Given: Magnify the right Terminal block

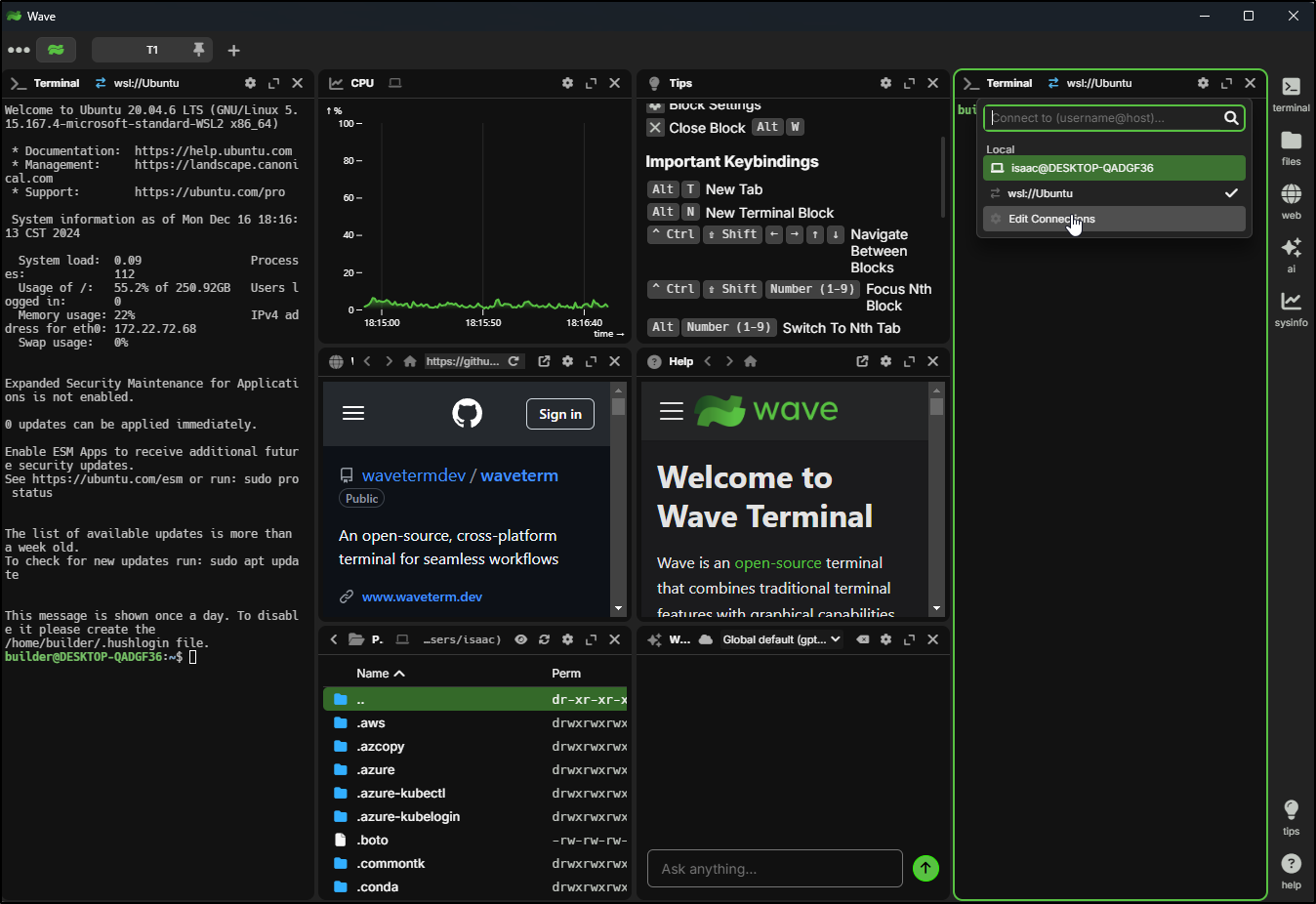Looking at the screenshot, I should tap(1226, 83).
